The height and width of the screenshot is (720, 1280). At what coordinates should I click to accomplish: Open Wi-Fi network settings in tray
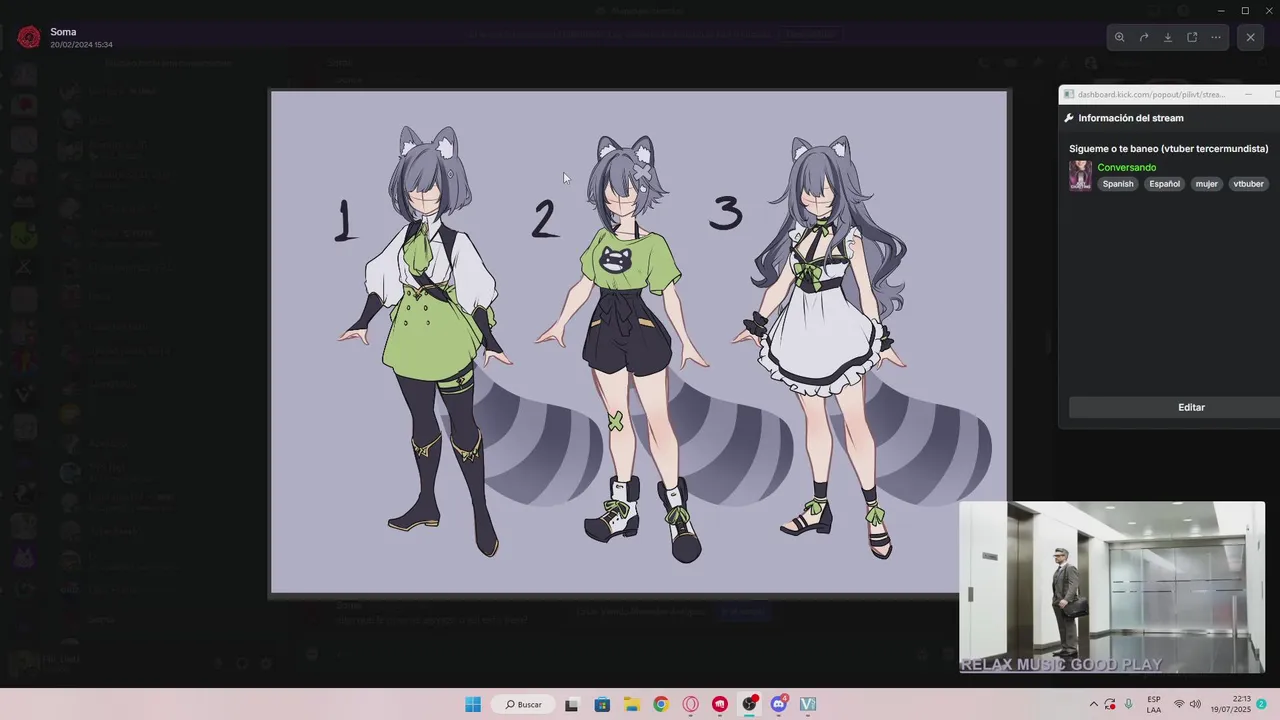pyautogui.click(x=1179, y=704)
